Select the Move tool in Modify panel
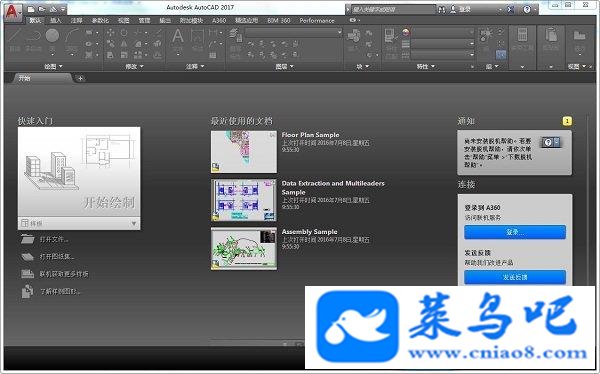The height and width of the screenshot is (374, 600). [111, 33]
